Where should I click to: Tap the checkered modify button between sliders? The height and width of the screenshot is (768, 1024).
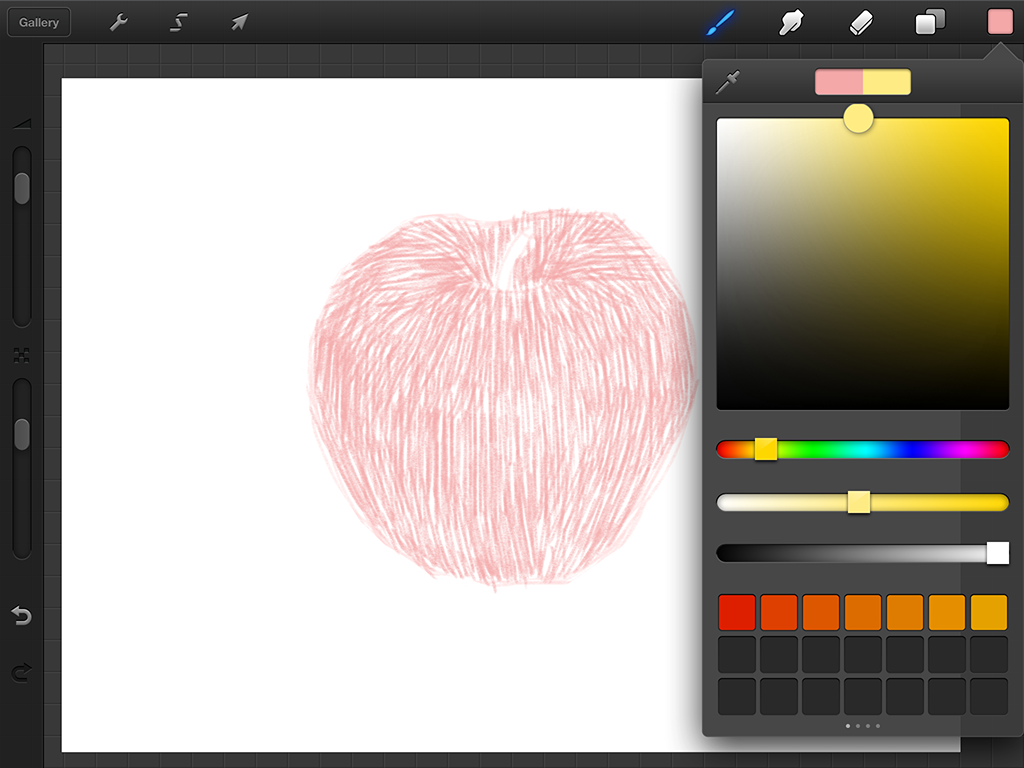click(22, 355)
